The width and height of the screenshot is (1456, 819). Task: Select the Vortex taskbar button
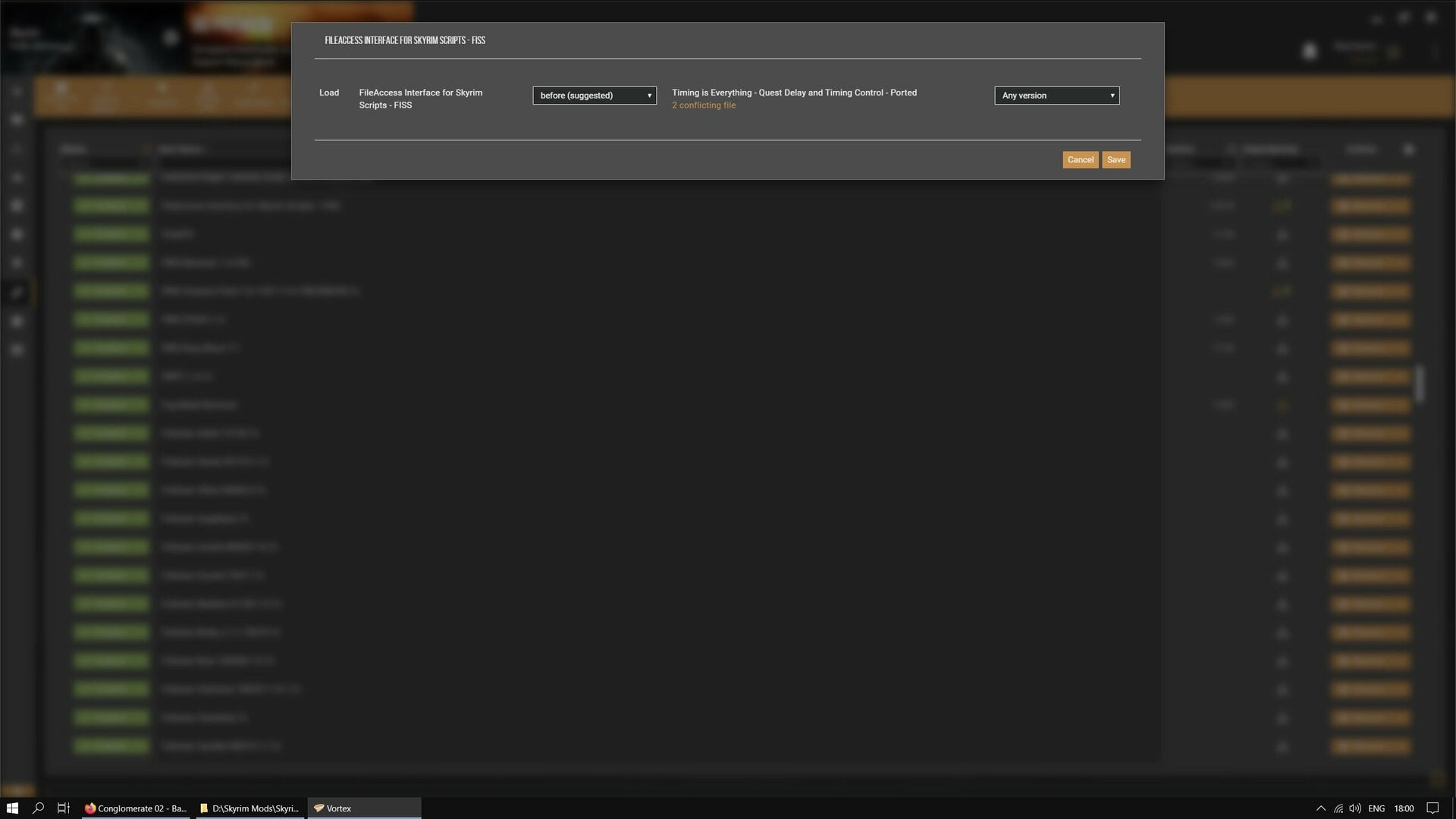tap(364, 808)
